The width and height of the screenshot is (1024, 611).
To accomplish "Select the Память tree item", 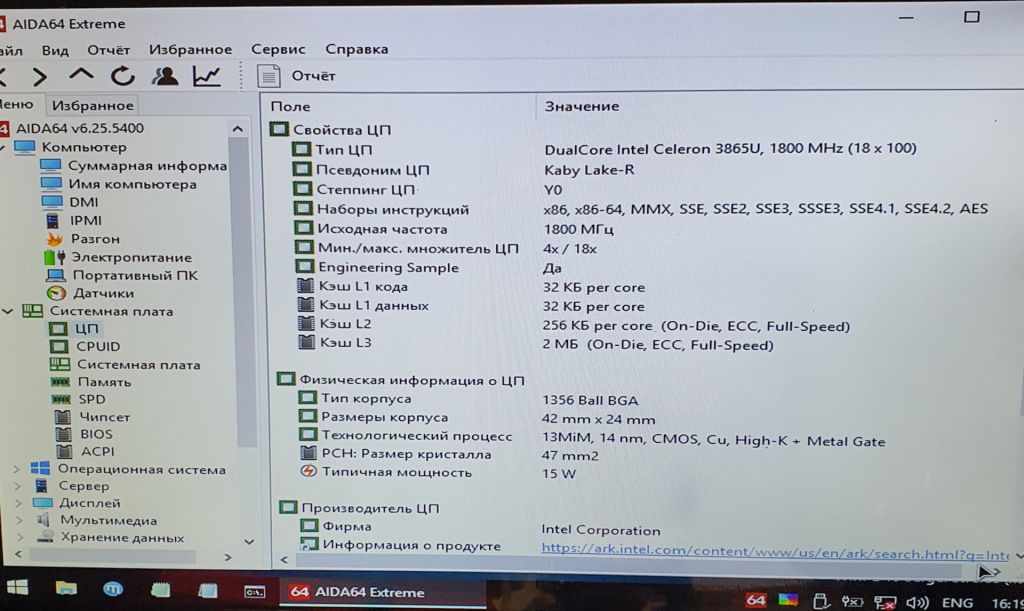I will 104,382.
